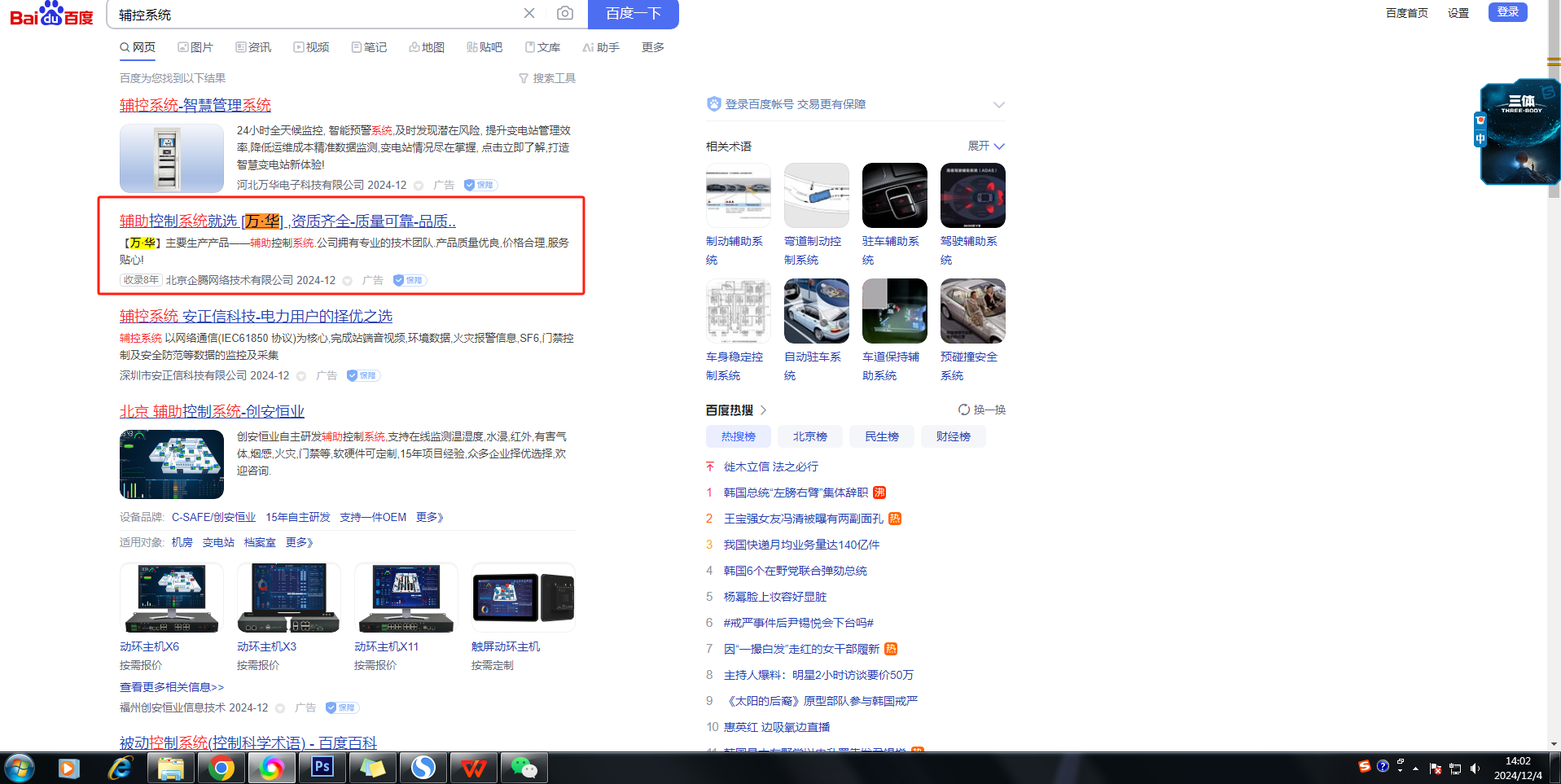Screen dimensions: 1561x784
Task: Click the volume icon in the system tray
Action: coord(1475,768)
